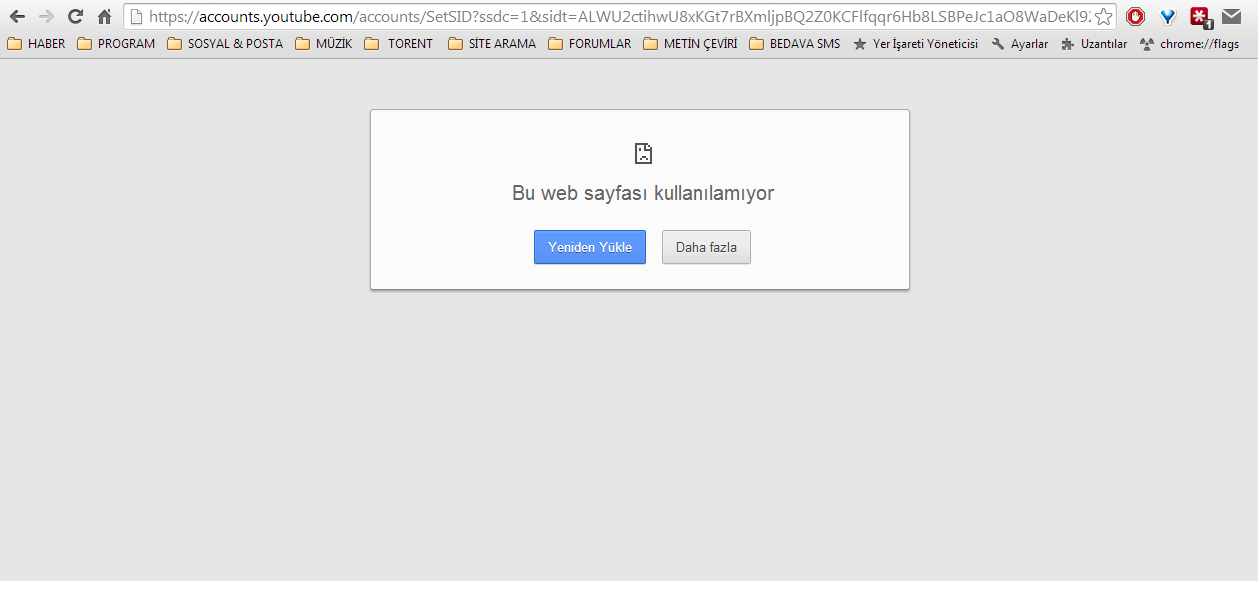Open the PROGRAM bookmarks folder
1258x614 pixels.
tap(116, 44)
